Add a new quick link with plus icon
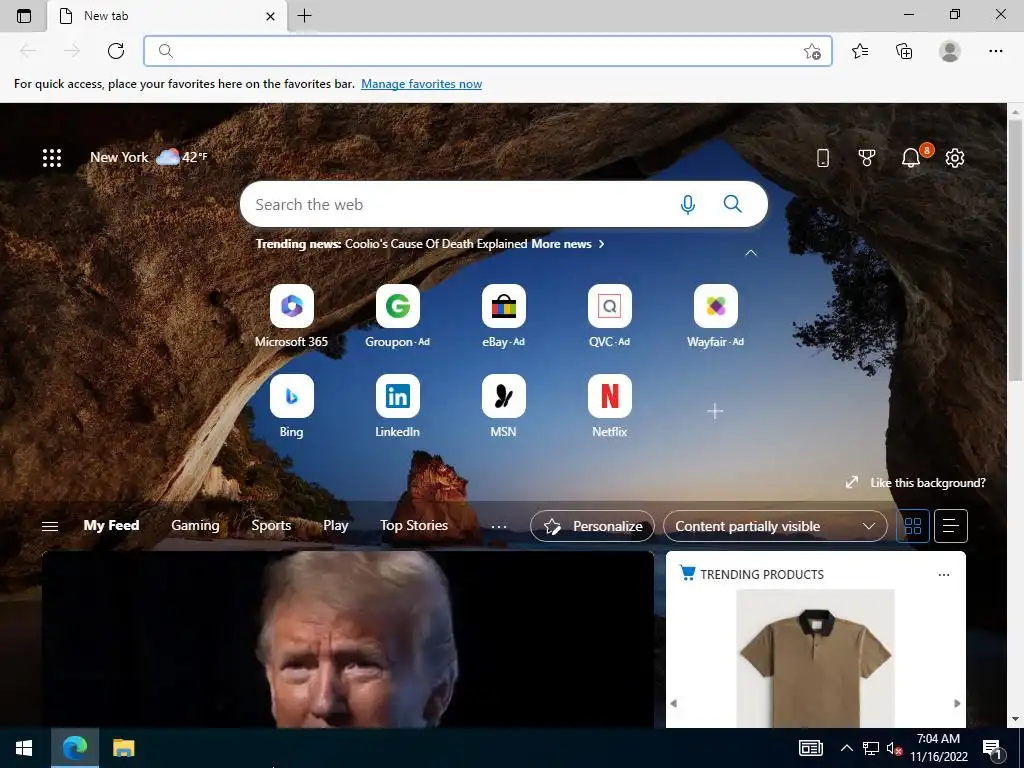The width and height of the screenshot is (1024, 768). pyautogui.click(x=715, y=411)
